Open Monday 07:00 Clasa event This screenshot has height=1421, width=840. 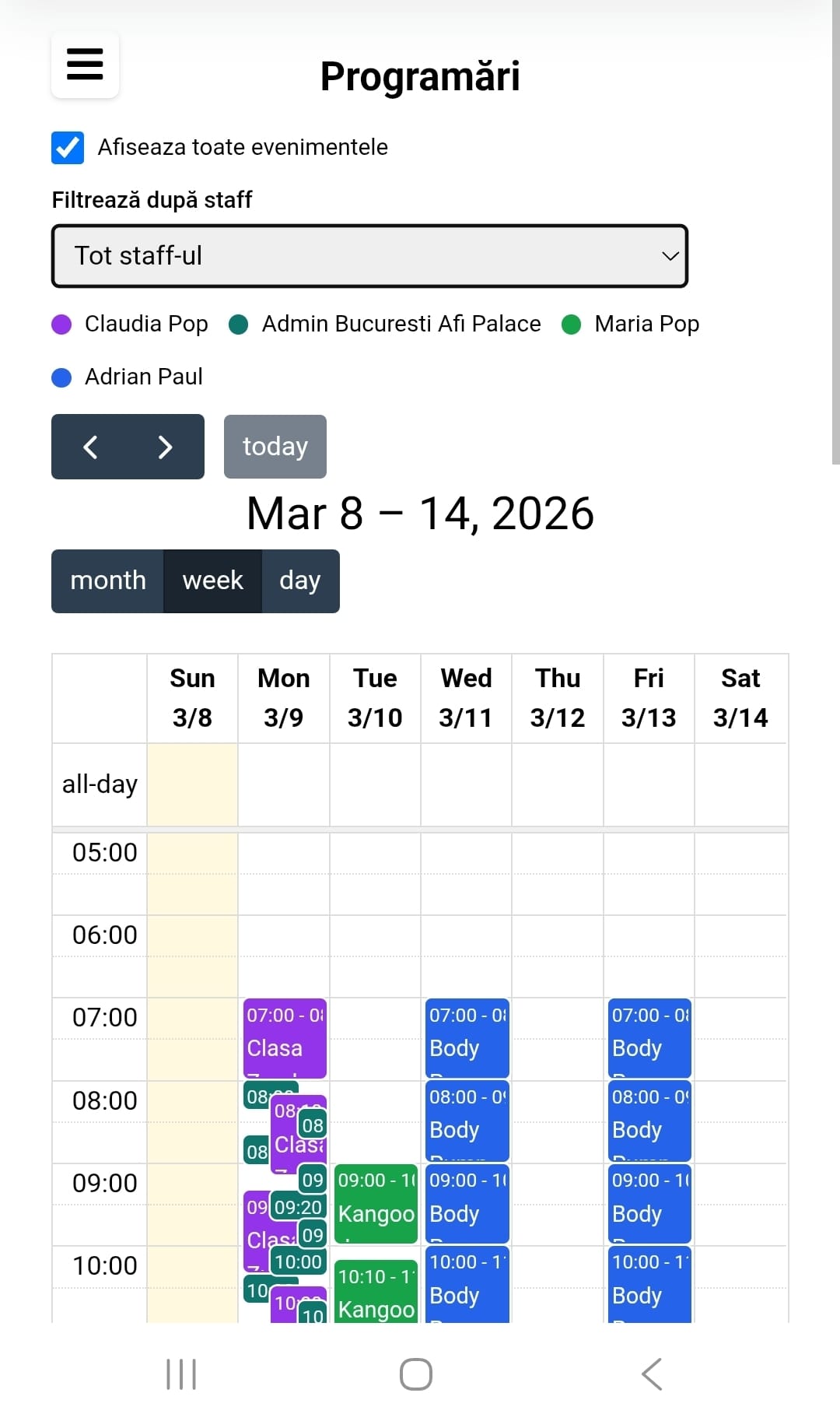(x=285, y=1038)
